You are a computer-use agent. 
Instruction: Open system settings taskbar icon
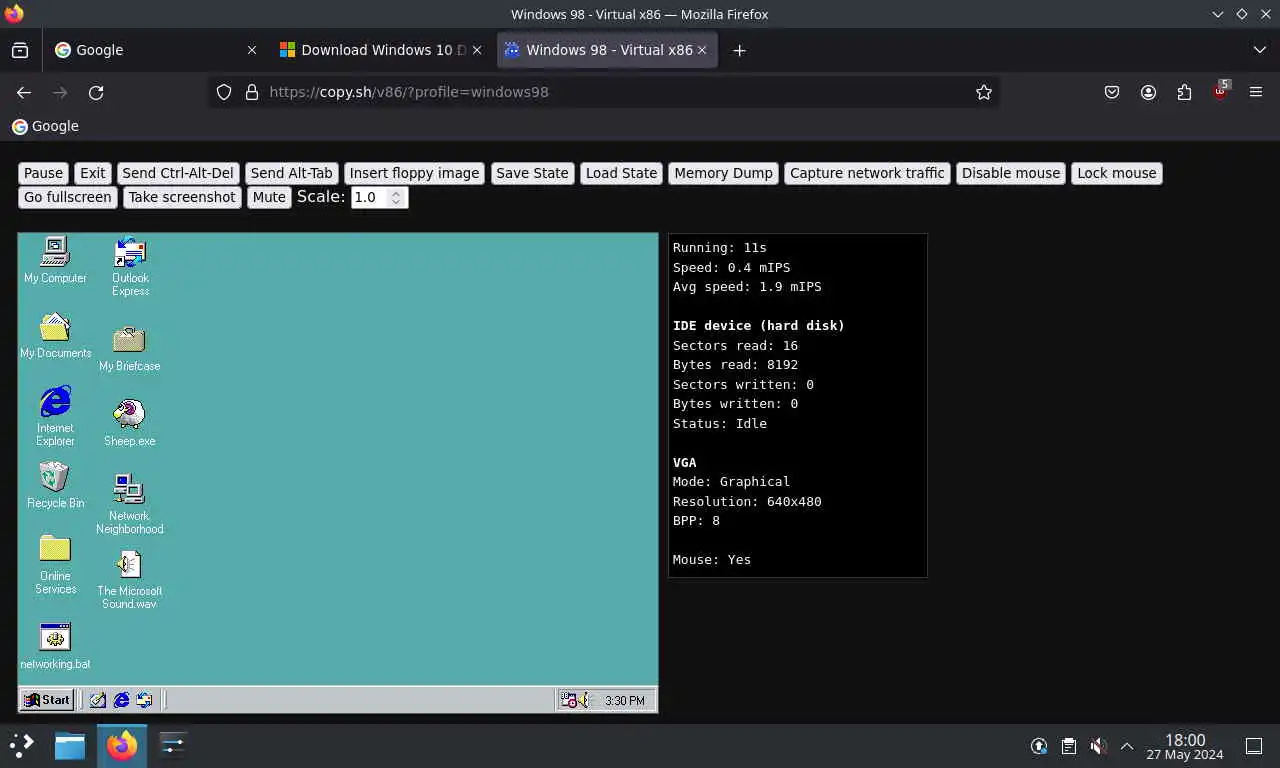pos(173,745)
